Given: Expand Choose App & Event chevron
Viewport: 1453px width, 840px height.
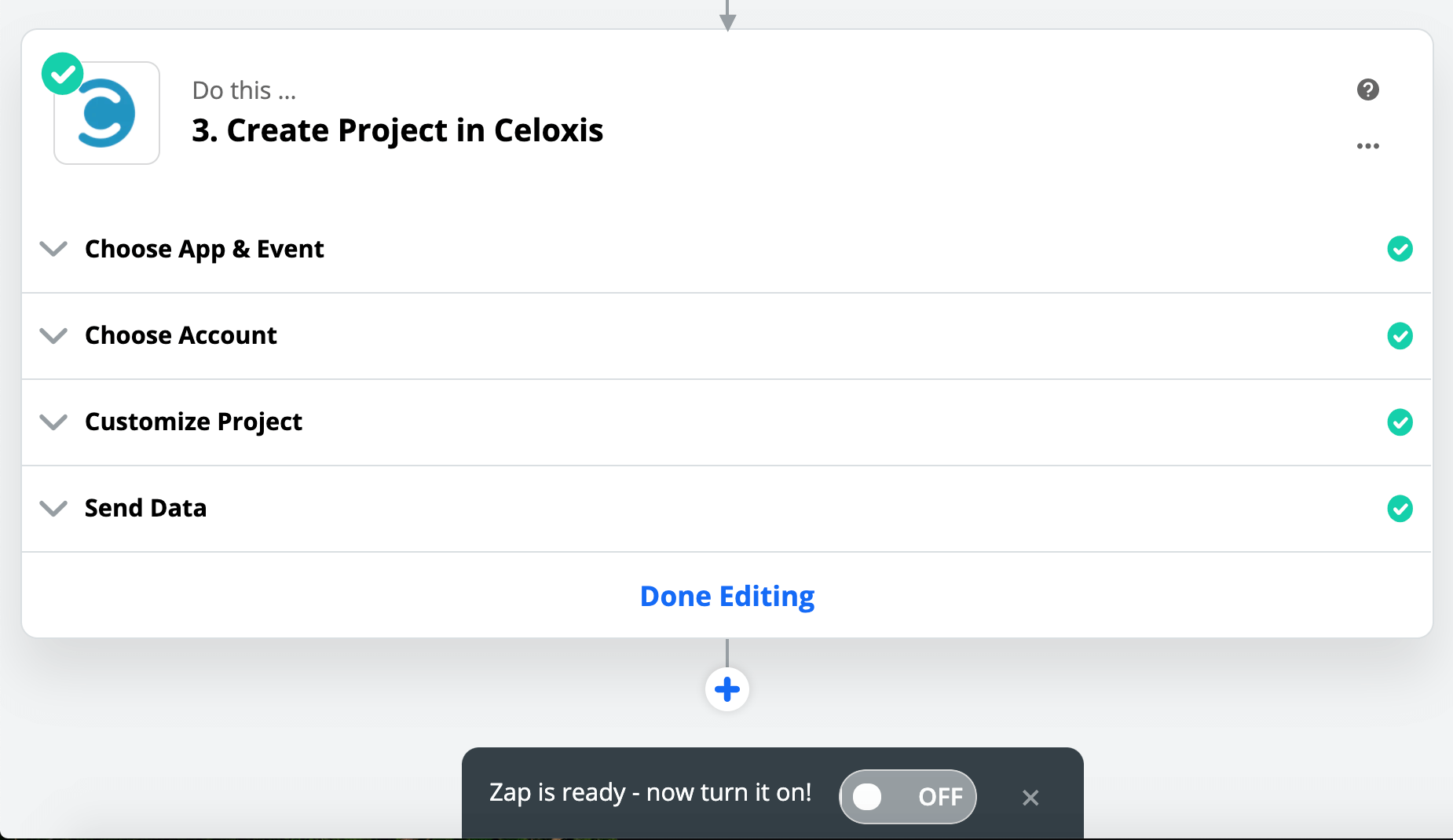Looking at the screenshot, I should (x=53, y=249).
